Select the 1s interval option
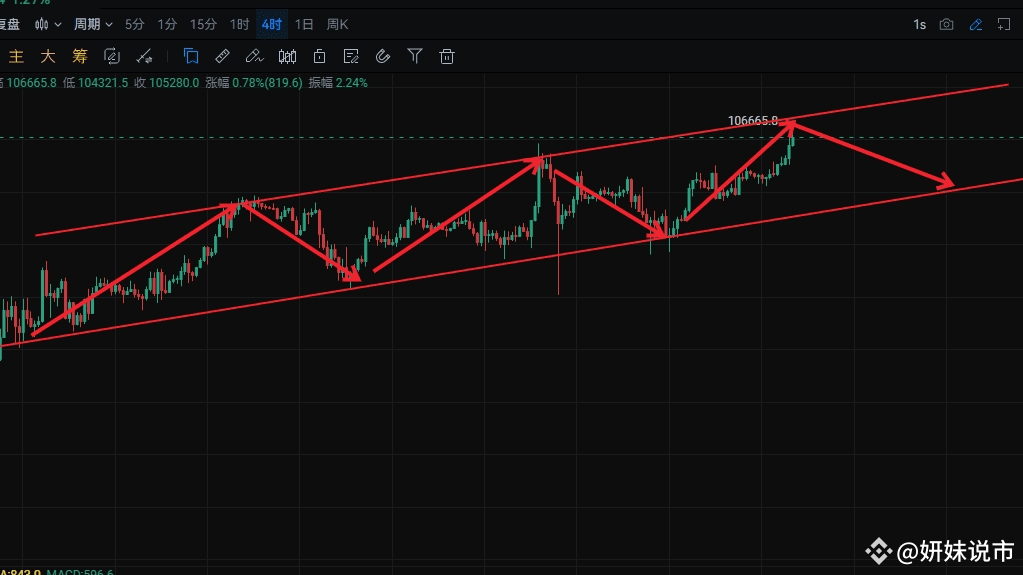 (919, 25)
